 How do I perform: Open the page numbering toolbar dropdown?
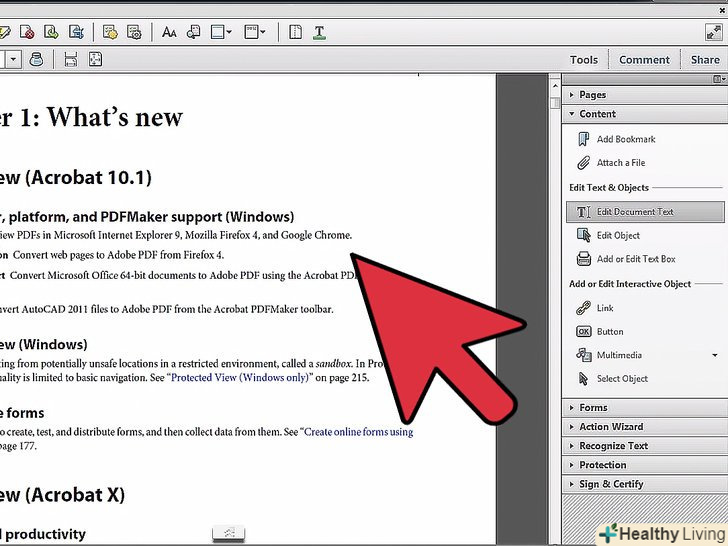[x=254, y=32]
